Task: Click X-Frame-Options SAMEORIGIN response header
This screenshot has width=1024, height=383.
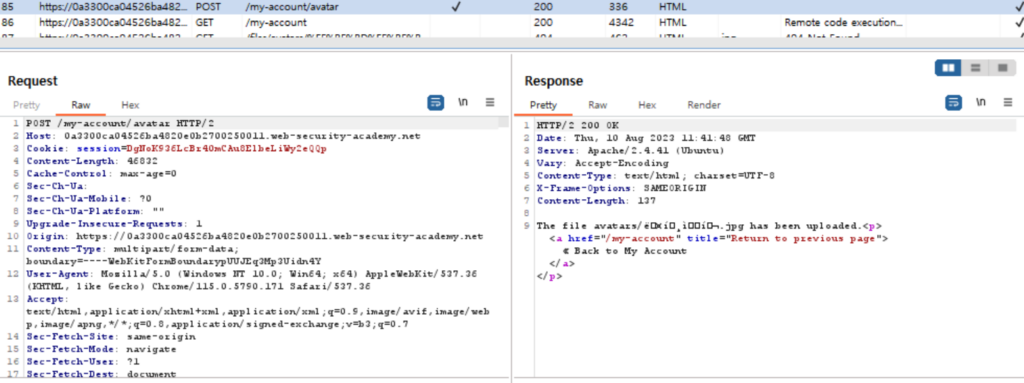Action: click(622, 188)
